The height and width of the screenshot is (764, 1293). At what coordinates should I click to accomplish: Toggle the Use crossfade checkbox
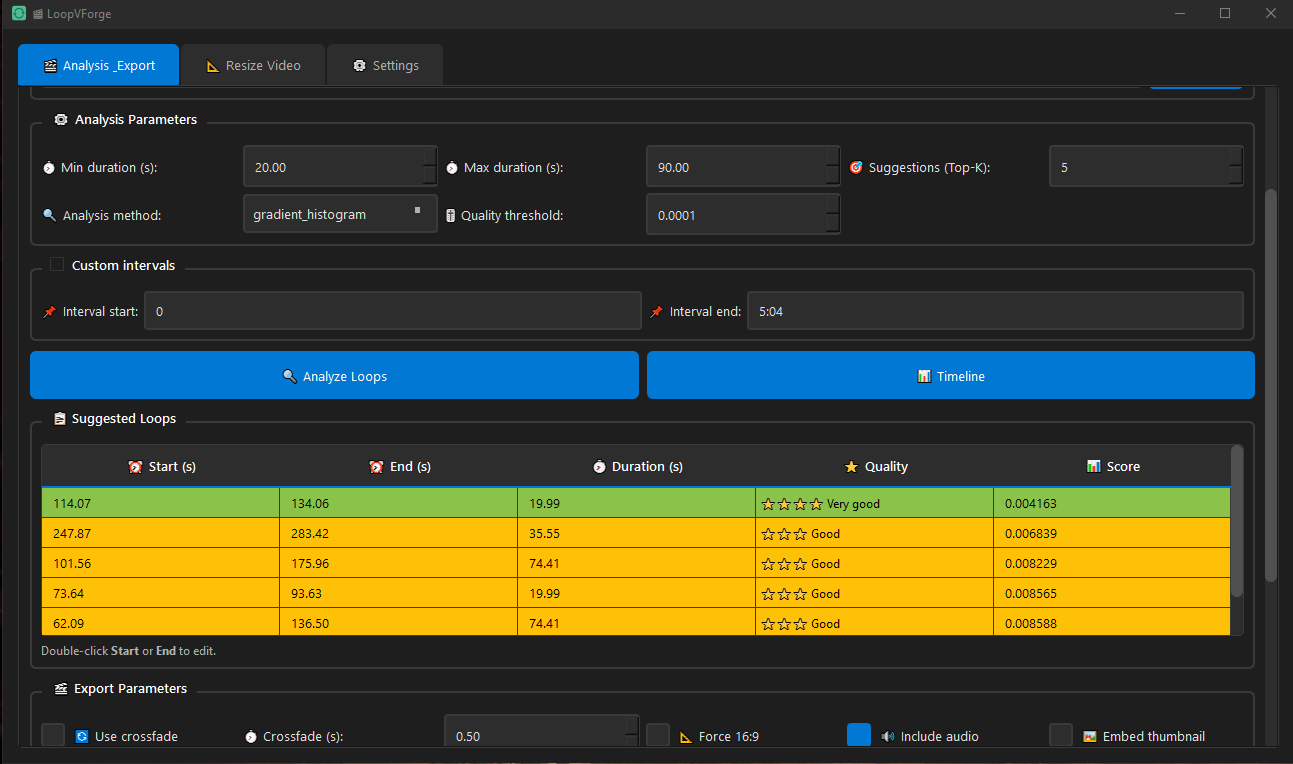(x=53, y=736)
